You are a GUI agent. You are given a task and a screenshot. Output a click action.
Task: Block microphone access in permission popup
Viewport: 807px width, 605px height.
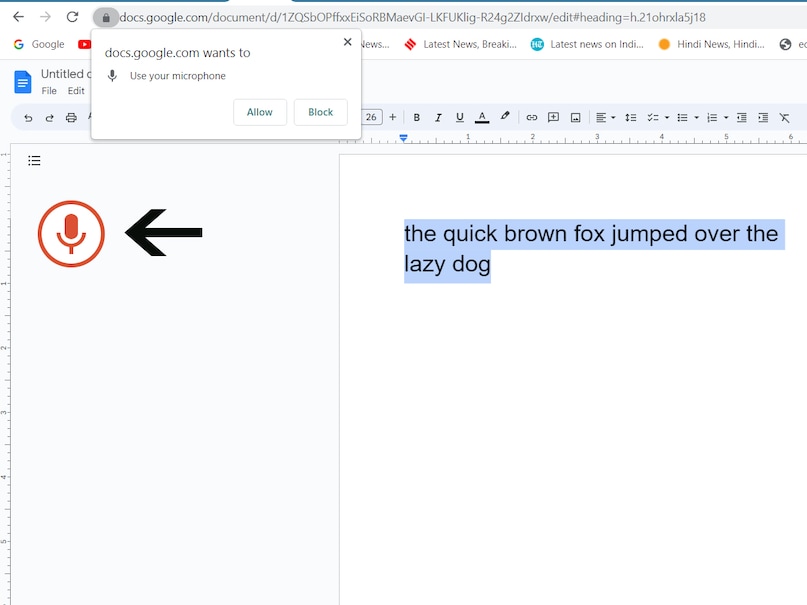point(320,112)
